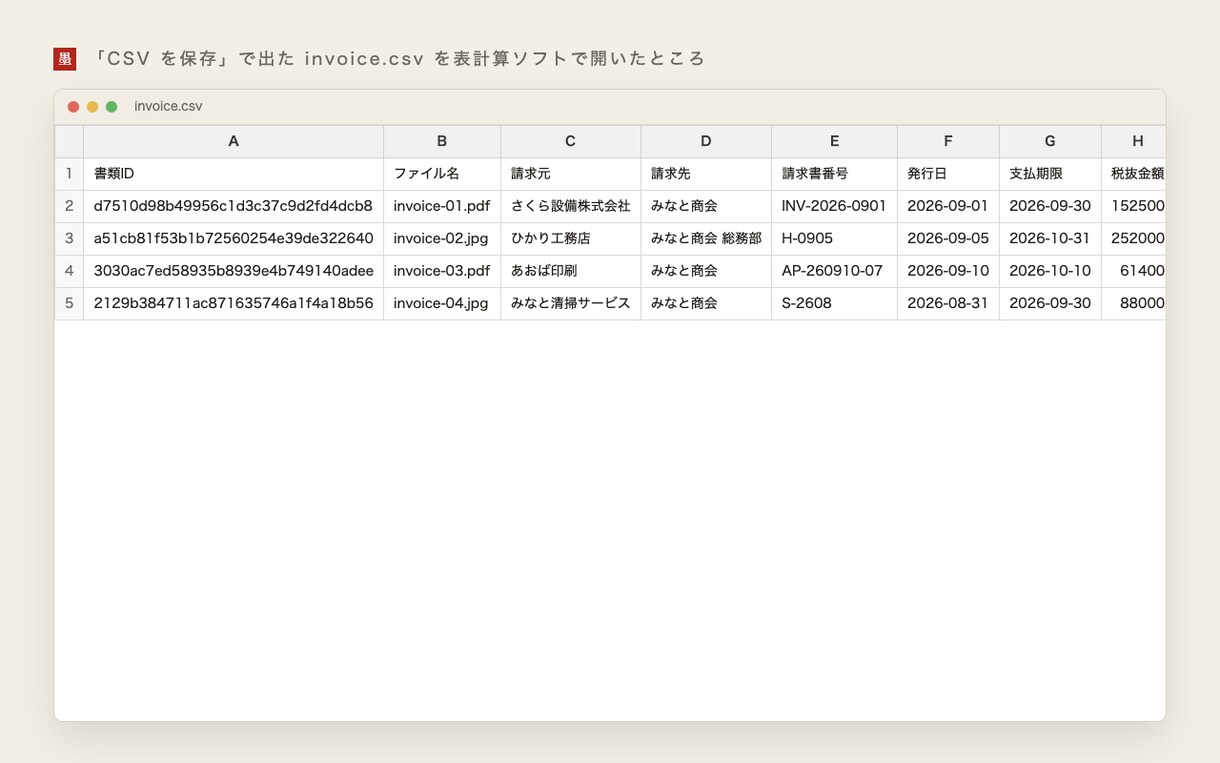Select column C header

pyautogui.click(x=570, y=142)
